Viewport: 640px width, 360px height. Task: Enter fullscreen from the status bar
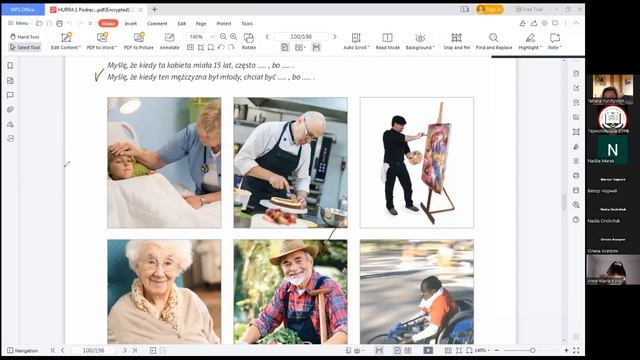pos(576,350)
